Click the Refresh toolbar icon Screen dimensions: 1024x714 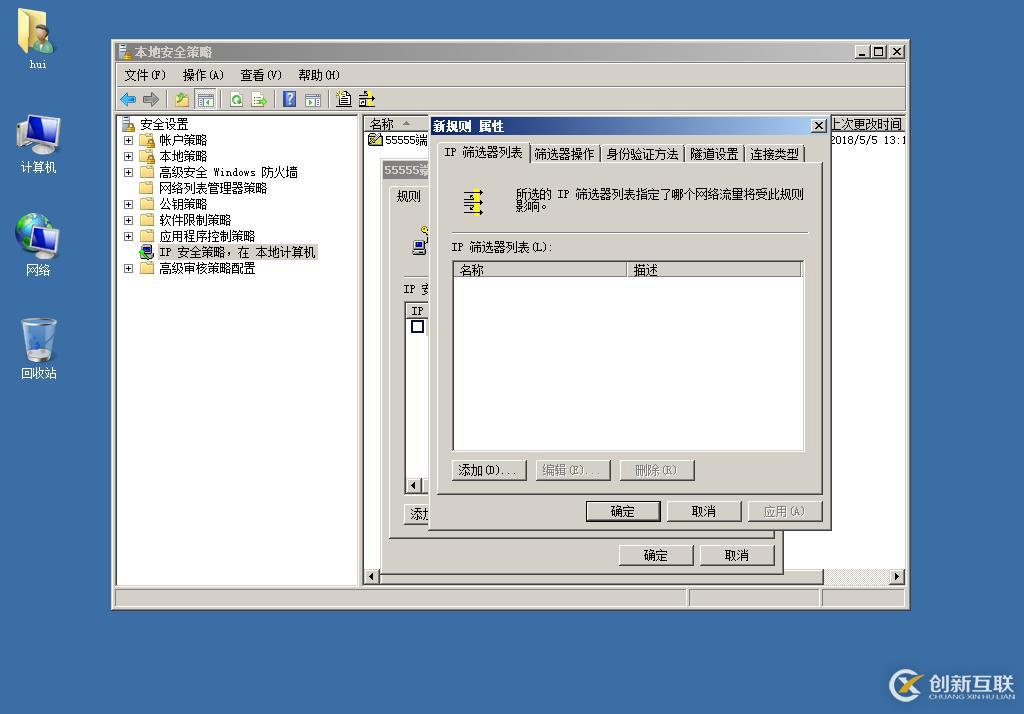tap(236, 99)
